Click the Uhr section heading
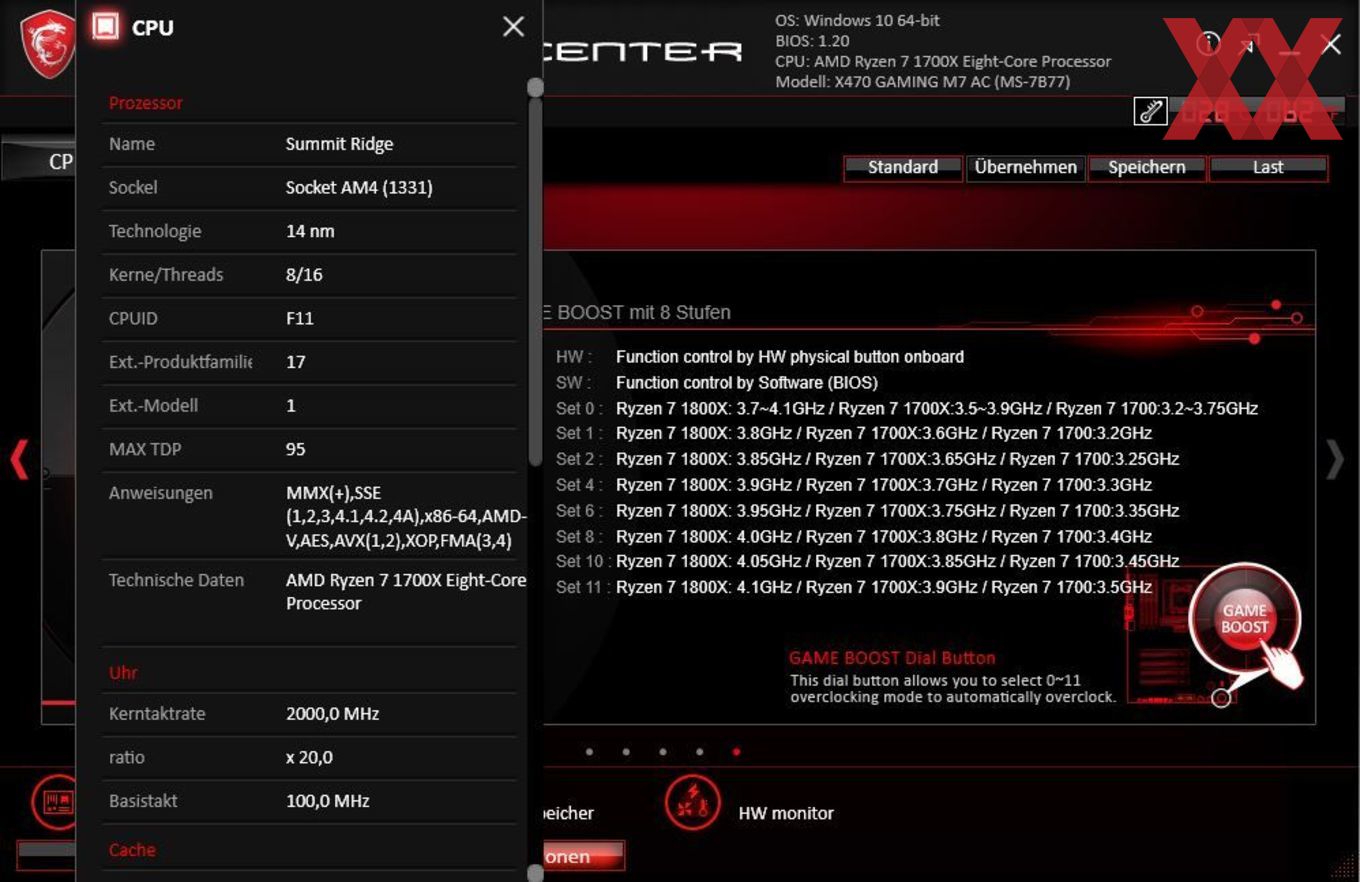This screenshot has height=882, width=1360. click(123, 673)
